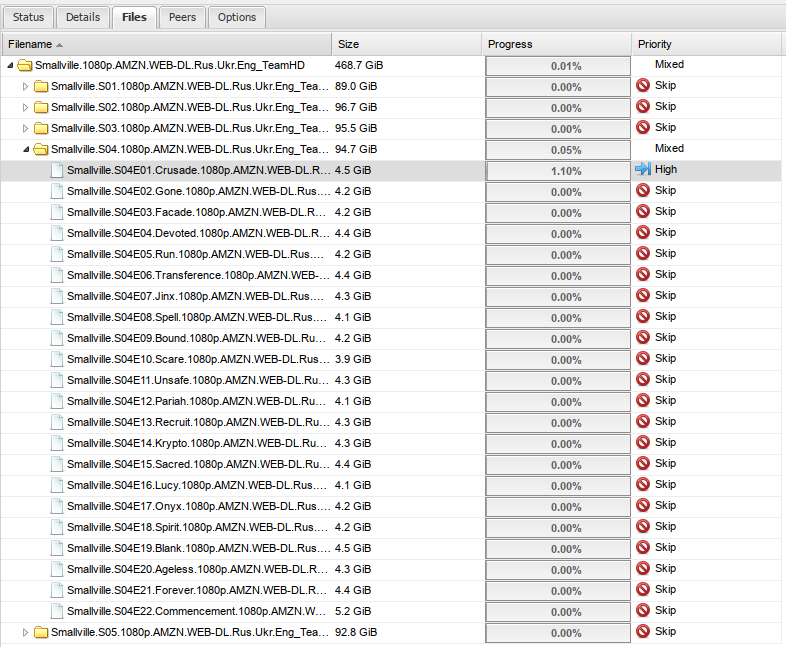Viewport: 786px width, 647px height.
Task: Click the 1.10% progress bar for S04E01
Action: (558, 171)
